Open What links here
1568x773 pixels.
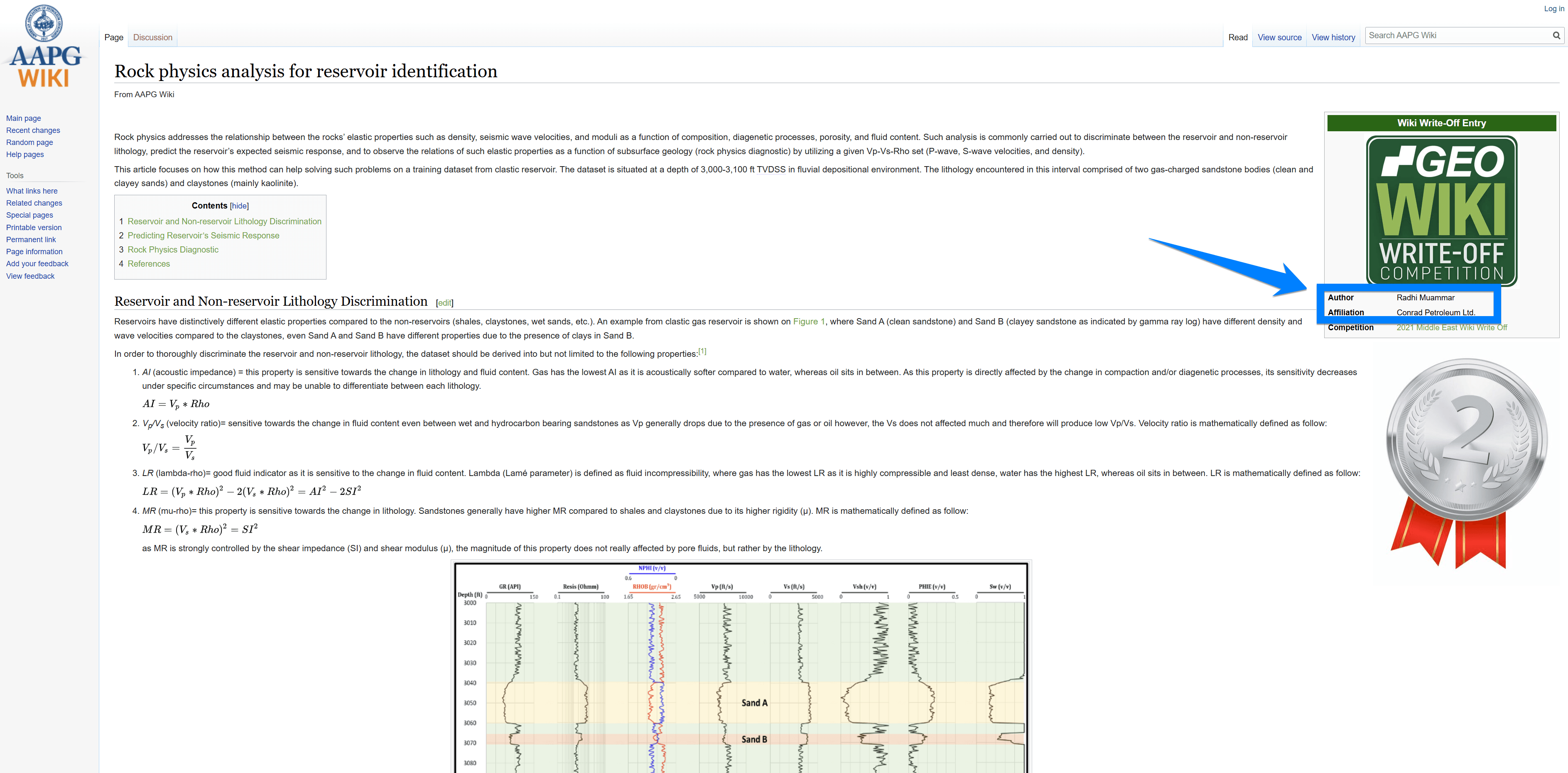(32, 191)
